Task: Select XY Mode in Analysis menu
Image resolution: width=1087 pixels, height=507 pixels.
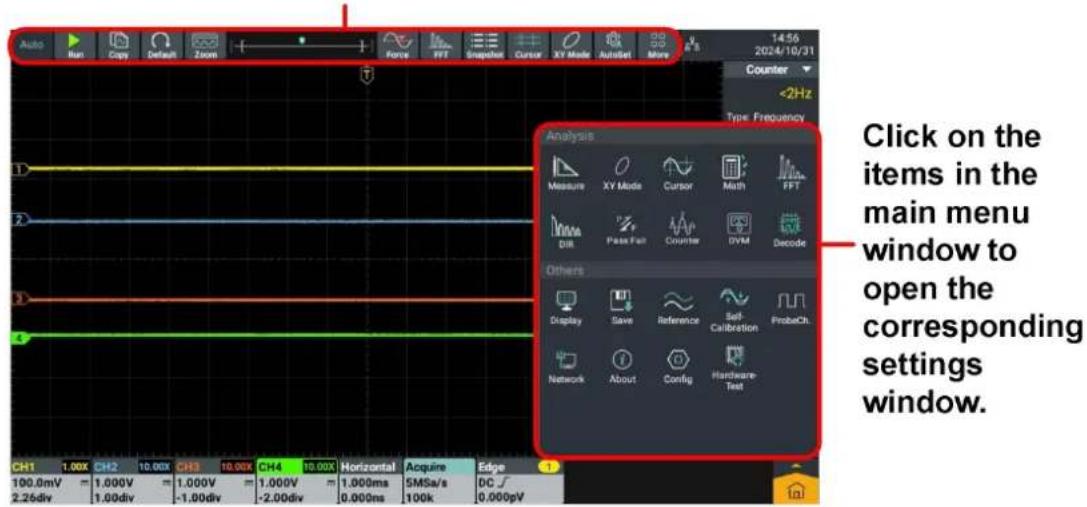Action: pyautogui.click(x=623, y=173)
